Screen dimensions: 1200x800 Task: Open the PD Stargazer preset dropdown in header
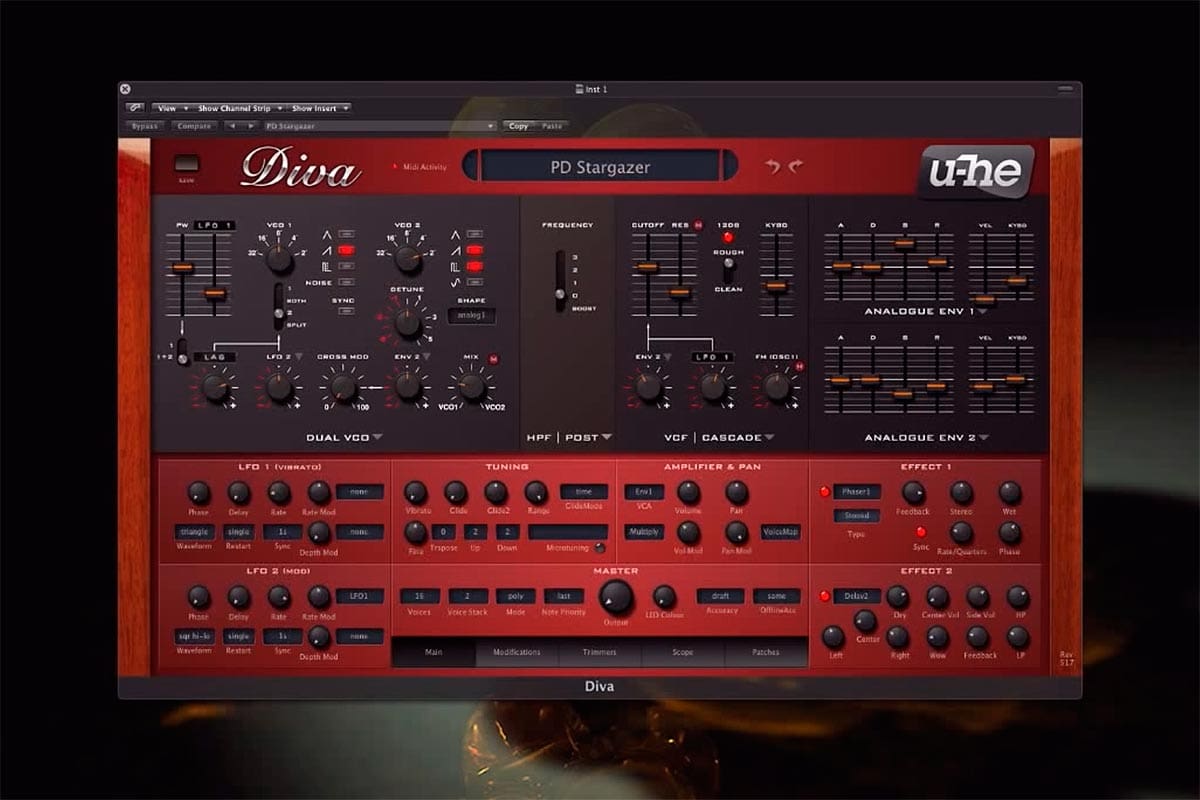pyautogui.click(x=380, y=126)
